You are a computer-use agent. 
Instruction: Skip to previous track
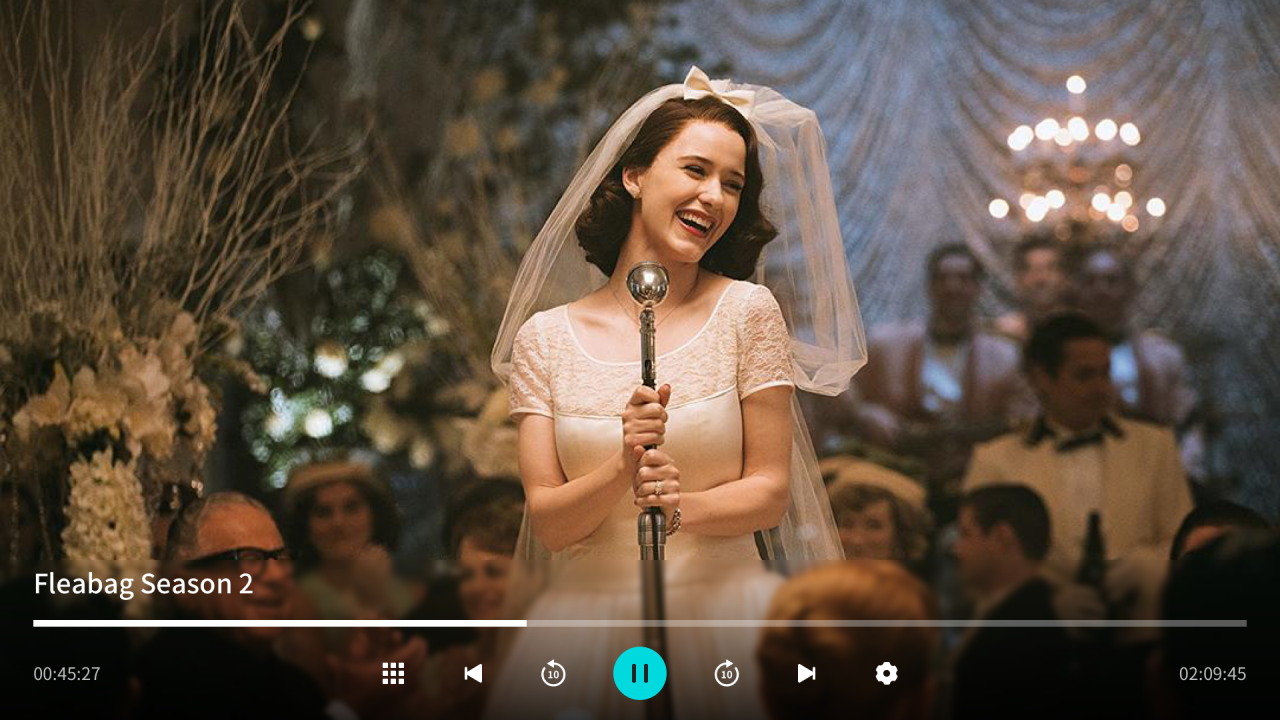(473, 673)
